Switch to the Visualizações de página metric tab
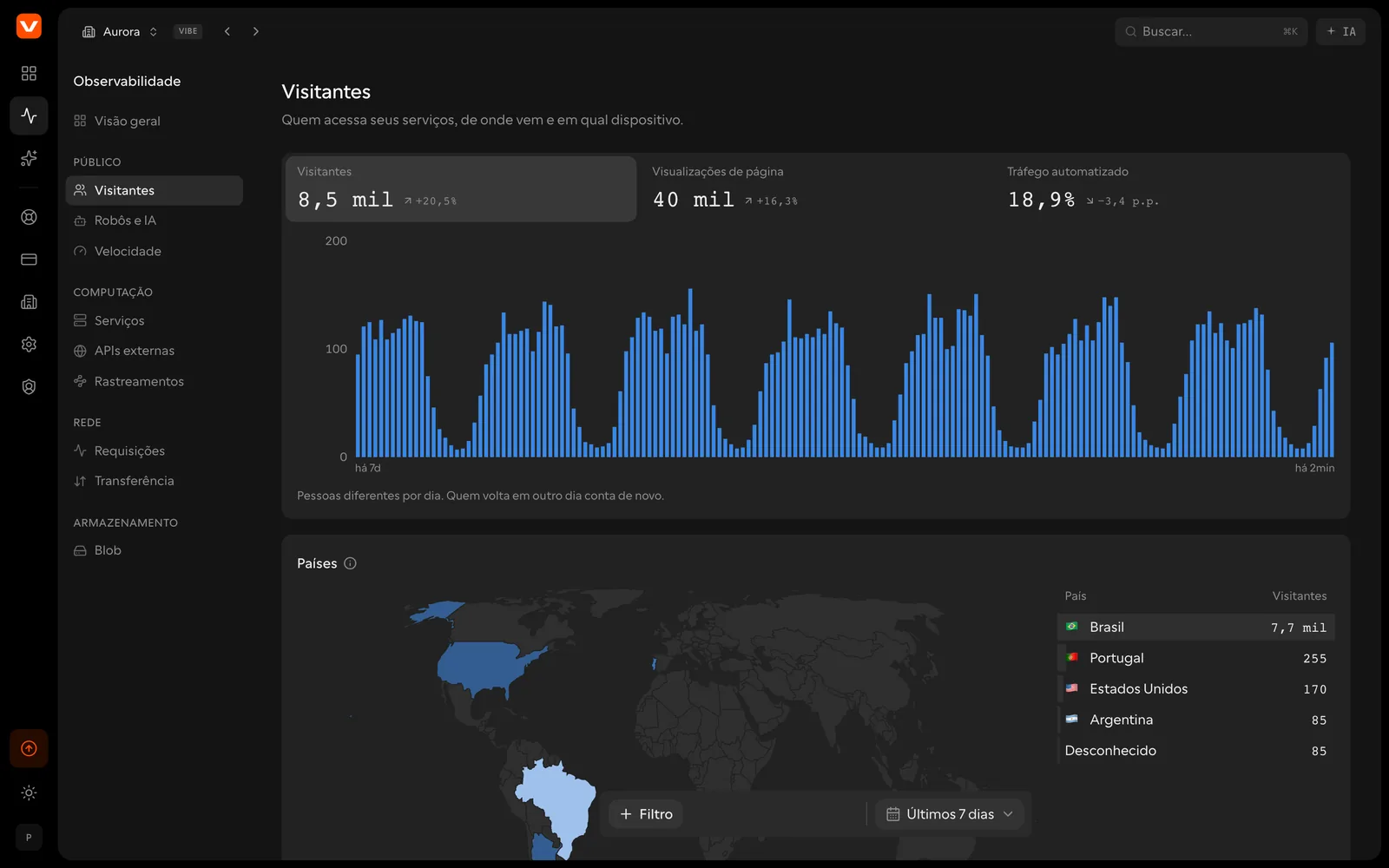Screen dimensions: 1389x868 pos(816,189)
